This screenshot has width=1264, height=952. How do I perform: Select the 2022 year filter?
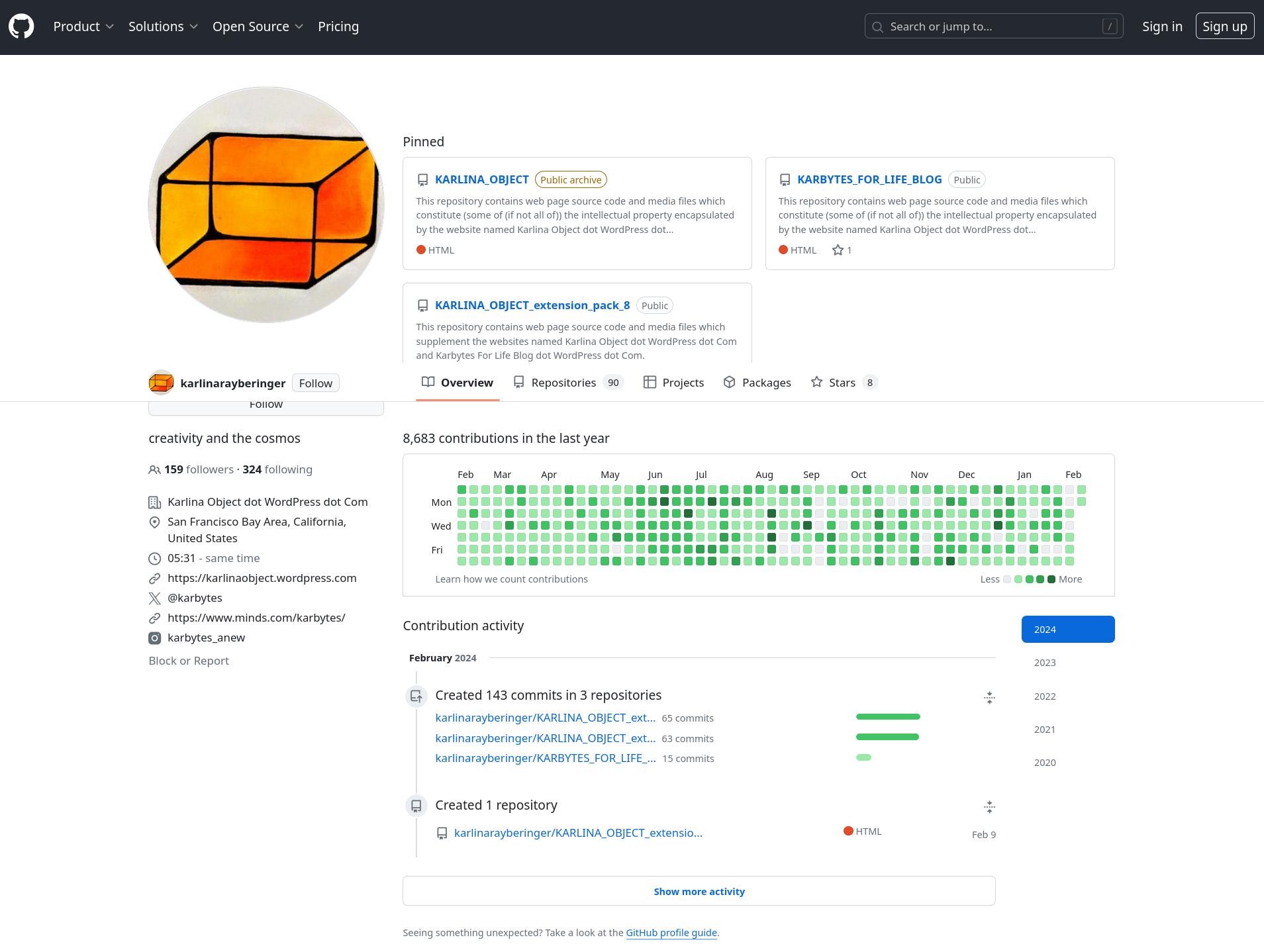click(x=1067, y=696)
